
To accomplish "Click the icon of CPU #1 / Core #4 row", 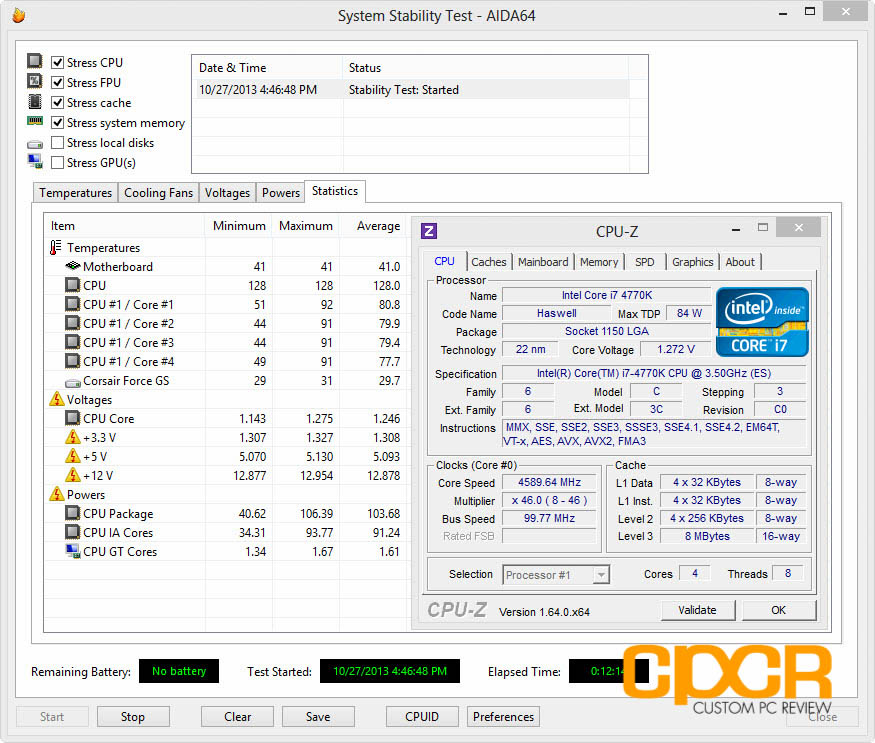I will [73, 361].
